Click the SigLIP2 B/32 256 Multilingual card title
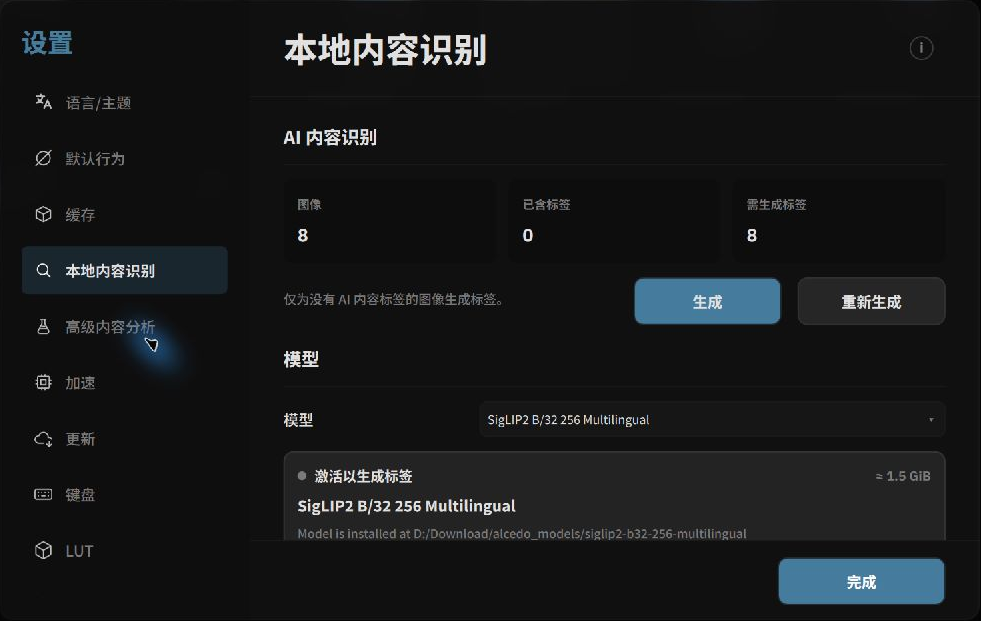 coord(406,505)
